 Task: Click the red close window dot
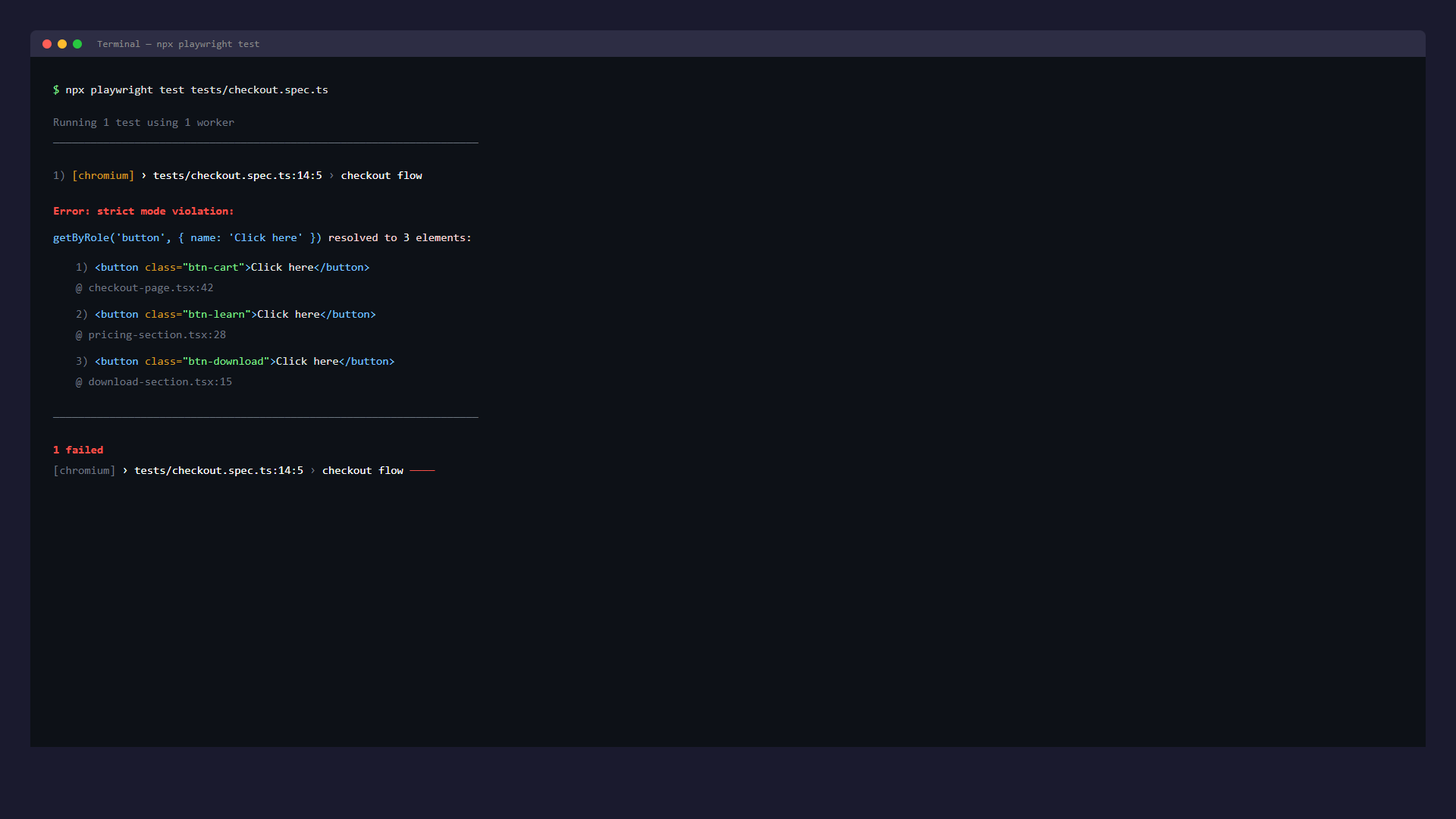click(x=47, y=44)
